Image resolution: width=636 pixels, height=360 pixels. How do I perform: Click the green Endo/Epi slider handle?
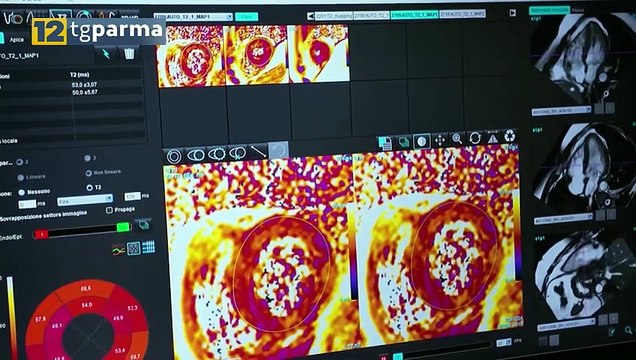(123, 227)
